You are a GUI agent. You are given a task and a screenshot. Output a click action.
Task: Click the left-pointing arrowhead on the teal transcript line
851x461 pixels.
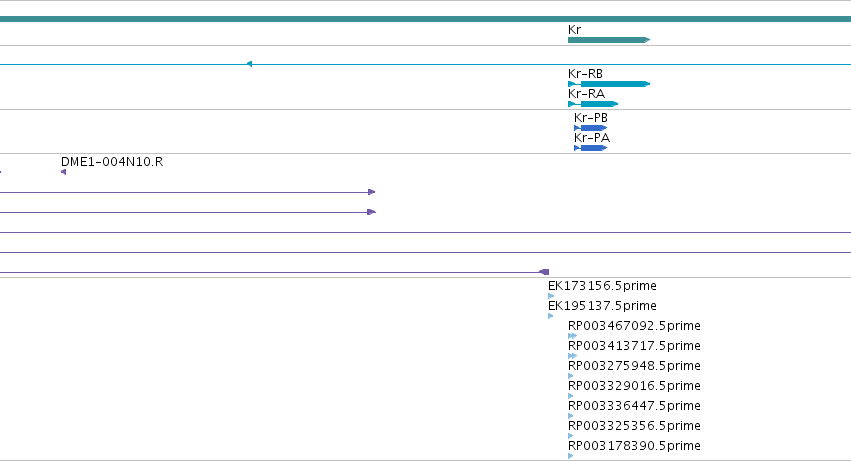coord(249,64)
